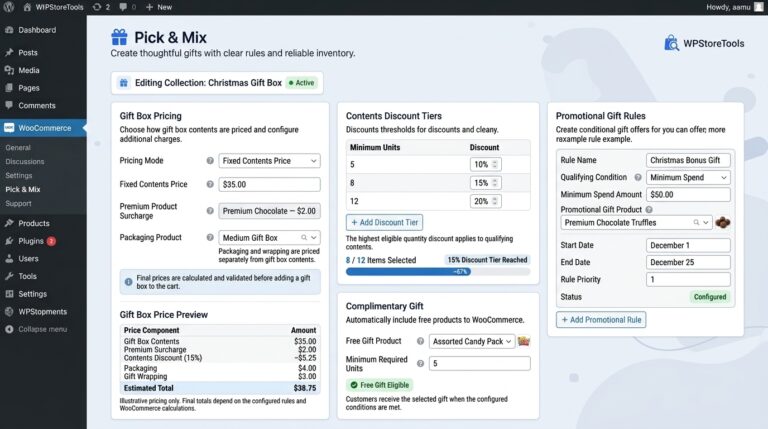Viewport: 768px width, 429px height.
Task: Click help icon next to Fixed Contents Price
Action: pyautogui.click(x=210, y=184)
